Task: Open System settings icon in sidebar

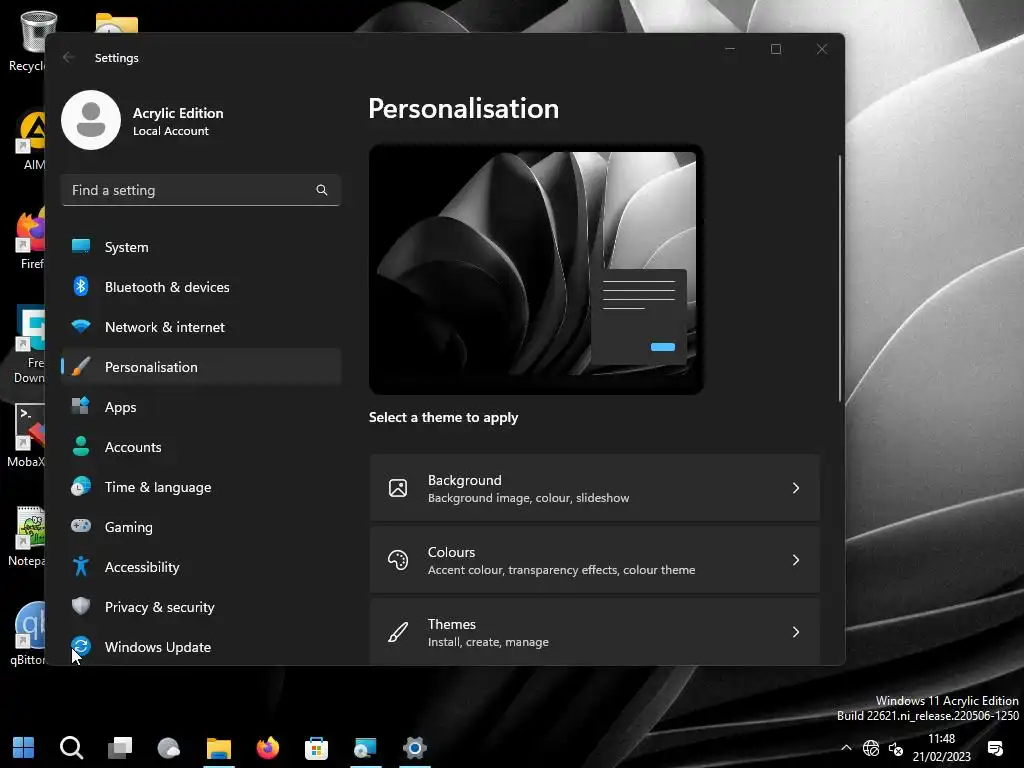Action: click(x=81, y=246)
